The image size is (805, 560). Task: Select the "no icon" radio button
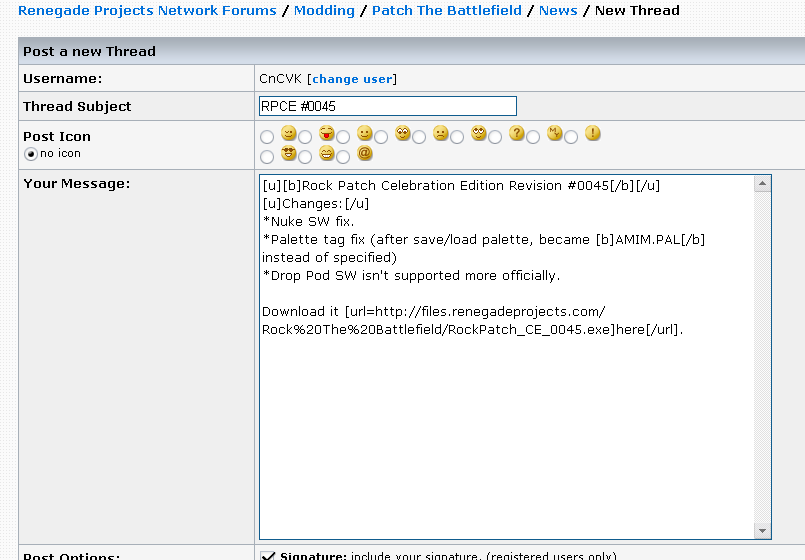[31, 154]
